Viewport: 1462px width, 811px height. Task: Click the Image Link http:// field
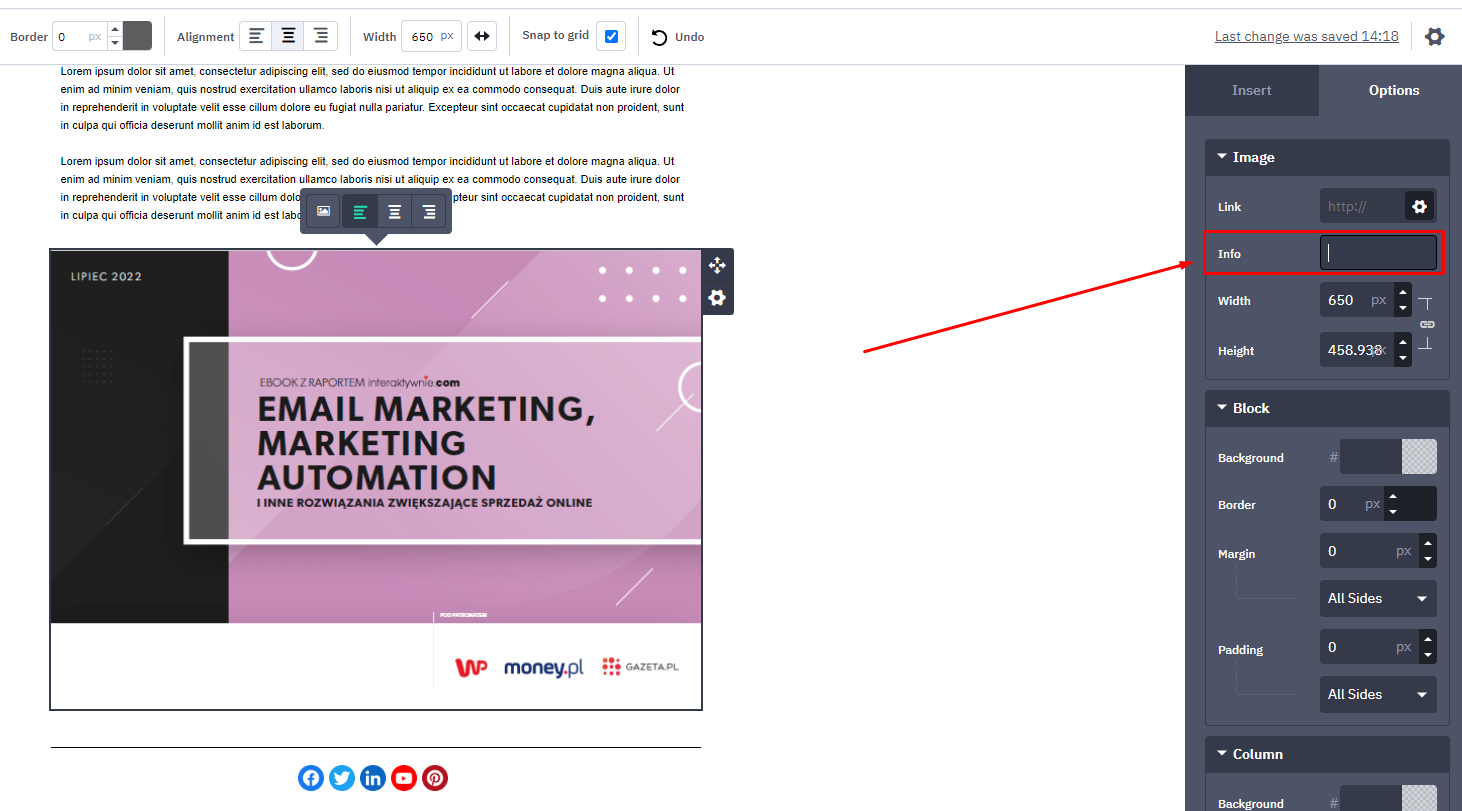(1362, 207)
